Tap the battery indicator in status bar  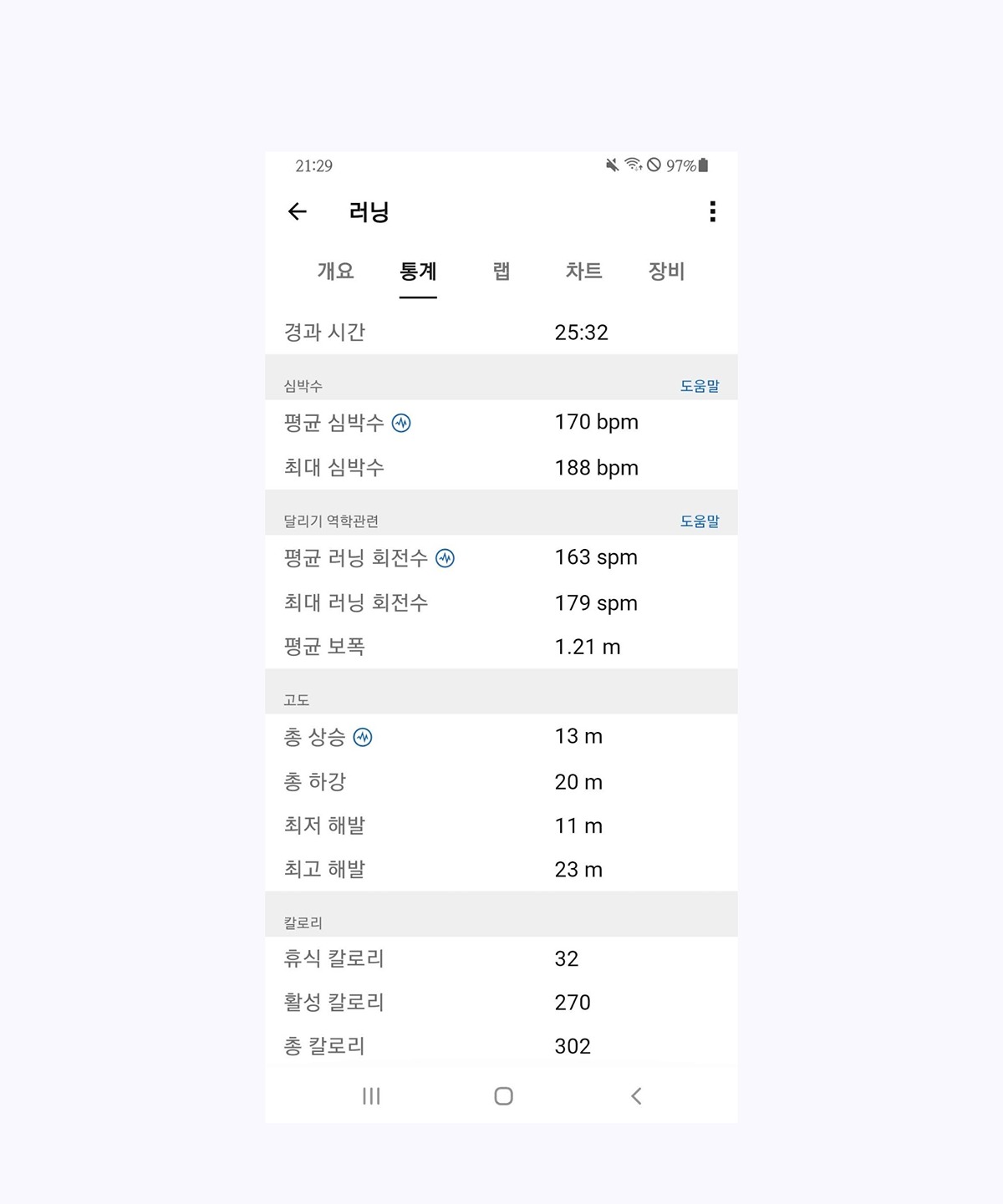tap(703, 165)
